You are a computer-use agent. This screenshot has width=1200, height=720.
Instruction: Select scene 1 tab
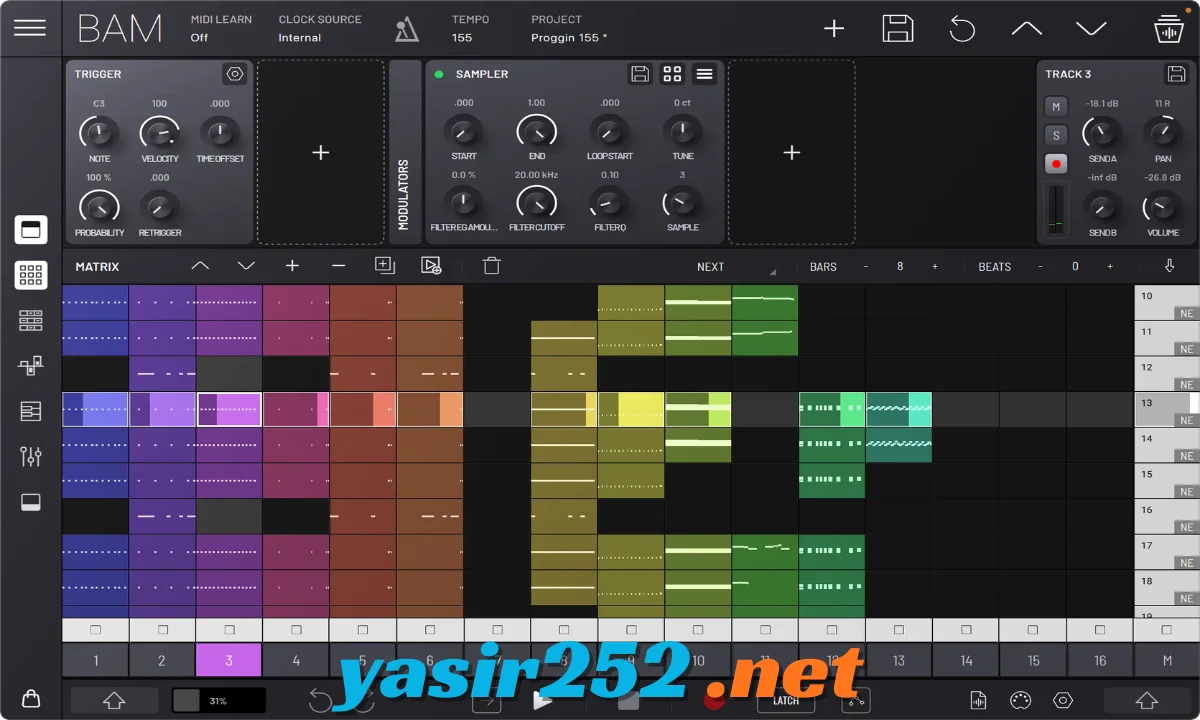(95, 660)
